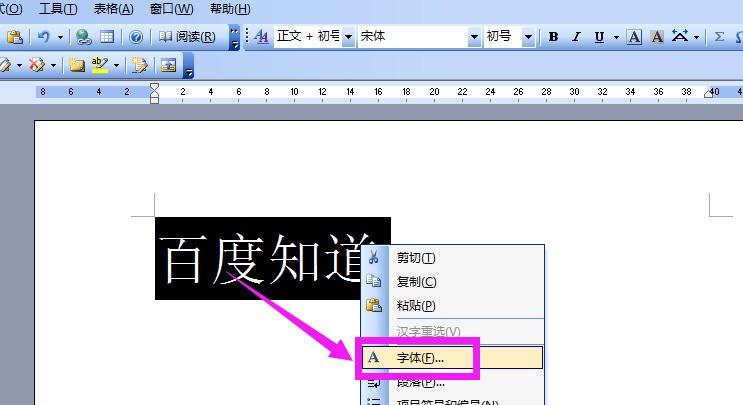Click grayed 汉字重选(V) context menu entry
This screenshot has height=405, width=743.
click(x=453, y=332)
